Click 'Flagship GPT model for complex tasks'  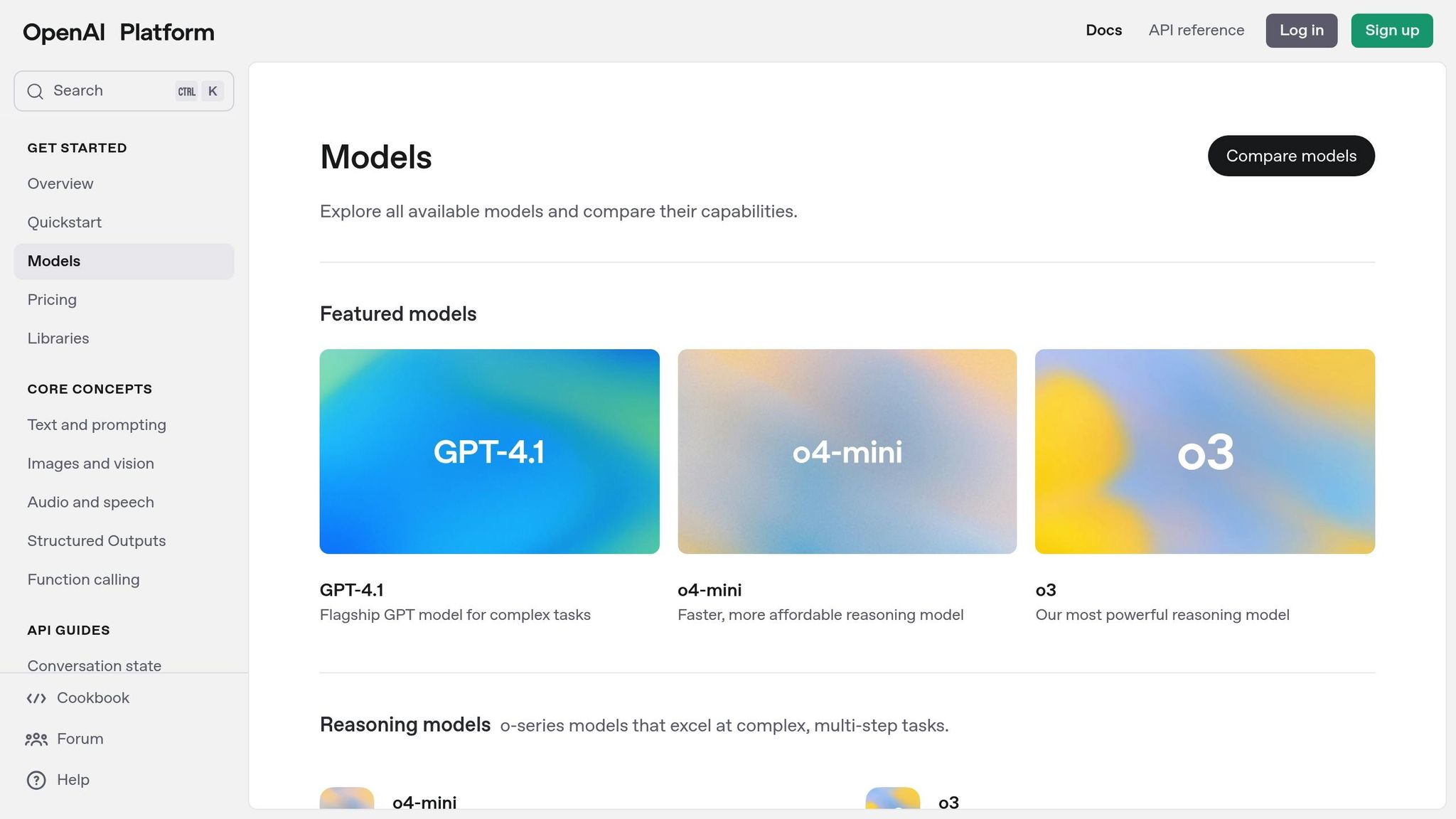tap(455, 615)
